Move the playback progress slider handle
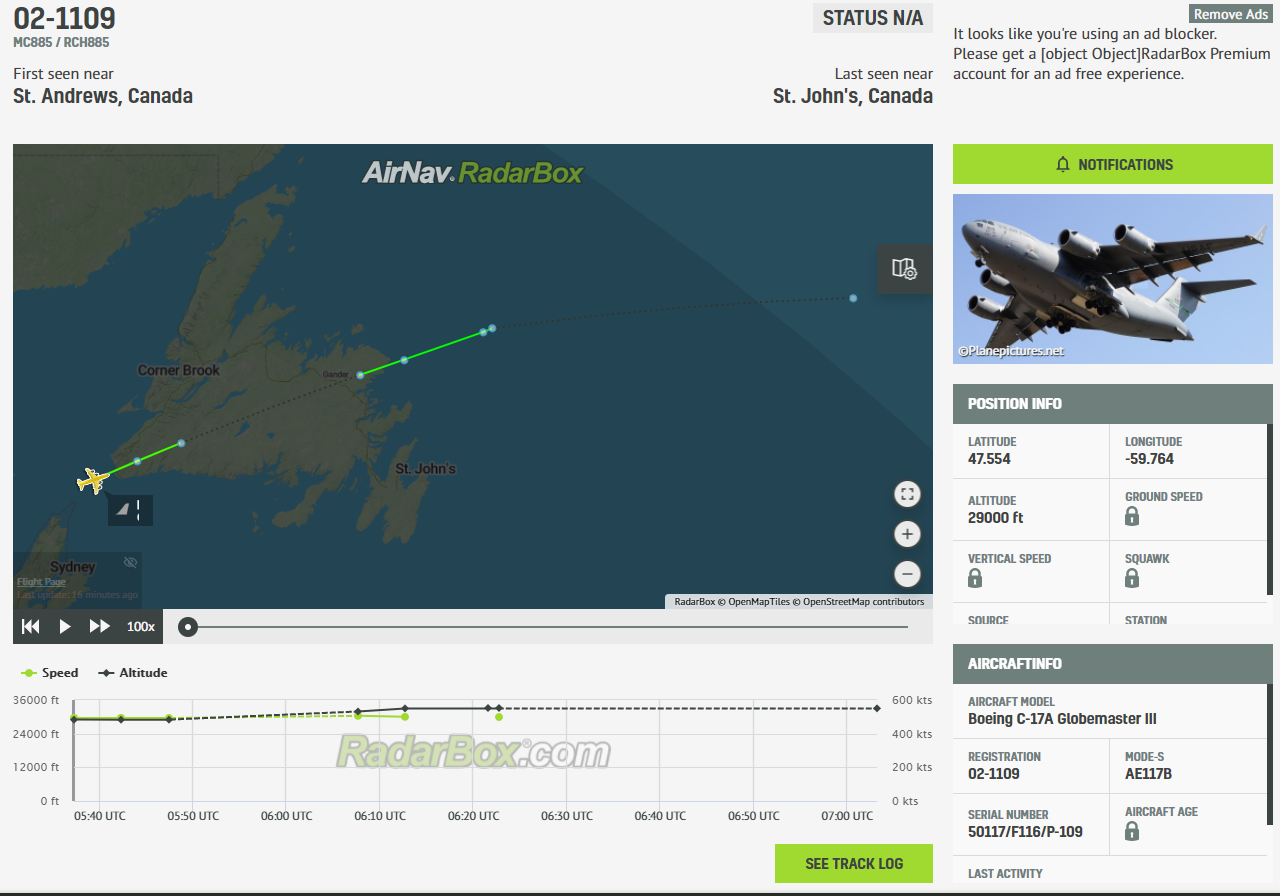 pyautogui.click(x=187, y=627)
